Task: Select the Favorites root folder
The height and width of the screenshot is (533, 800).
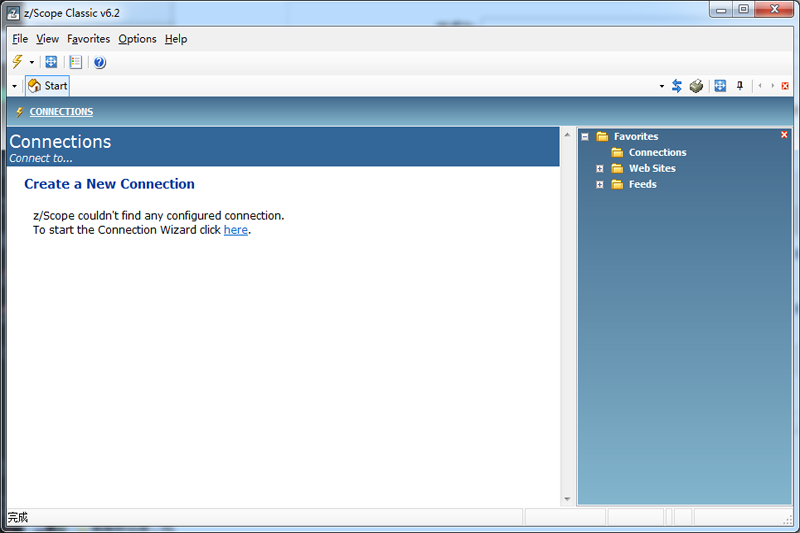Action: pos(636,136)
